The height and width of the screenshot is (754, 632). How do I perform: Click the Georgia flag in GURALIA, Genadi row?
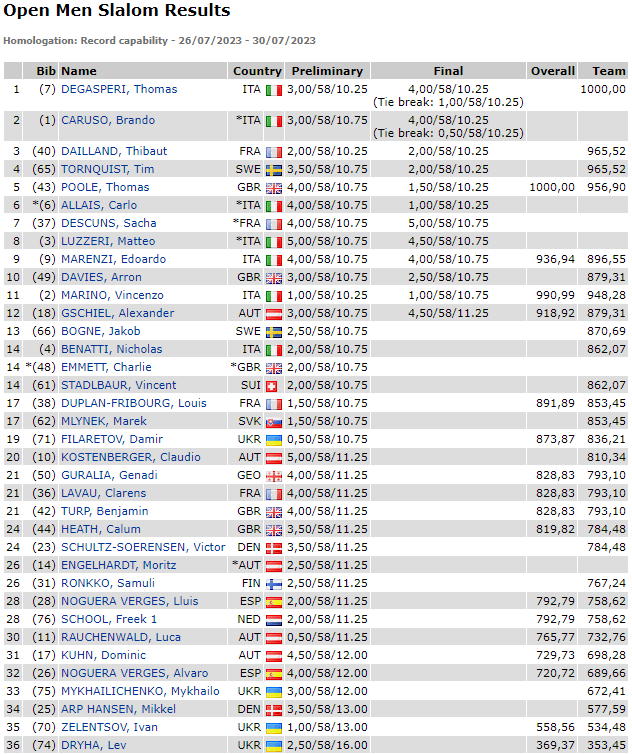point(274,475)
